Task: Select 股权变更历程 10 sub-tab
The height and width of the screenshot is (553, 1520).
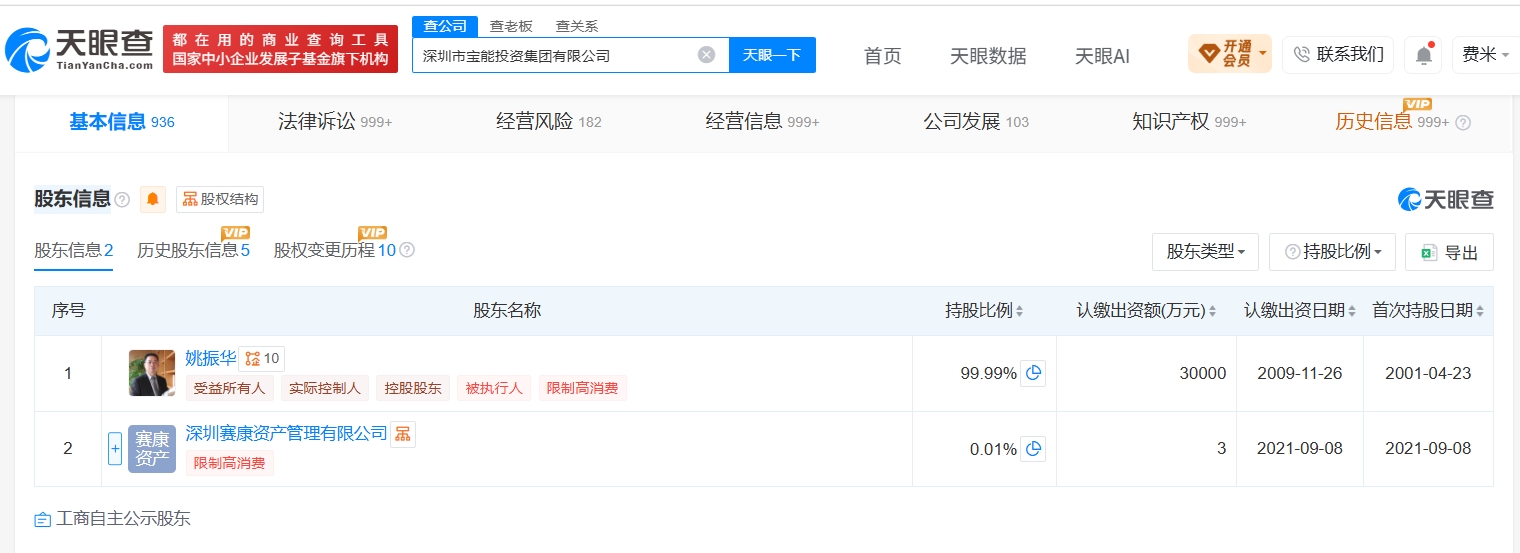Action: click(x=335, y=250)
